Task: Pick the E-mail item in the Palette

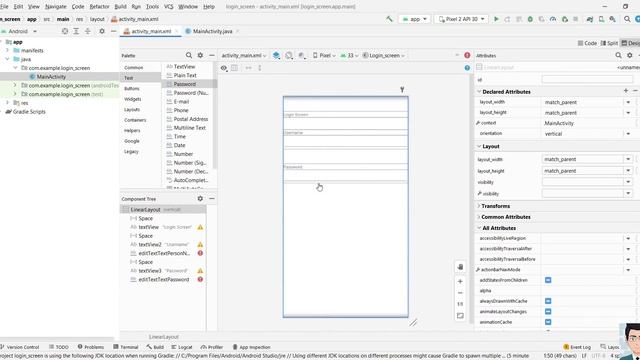Action: pyautogui.click(x=181, y=102)
